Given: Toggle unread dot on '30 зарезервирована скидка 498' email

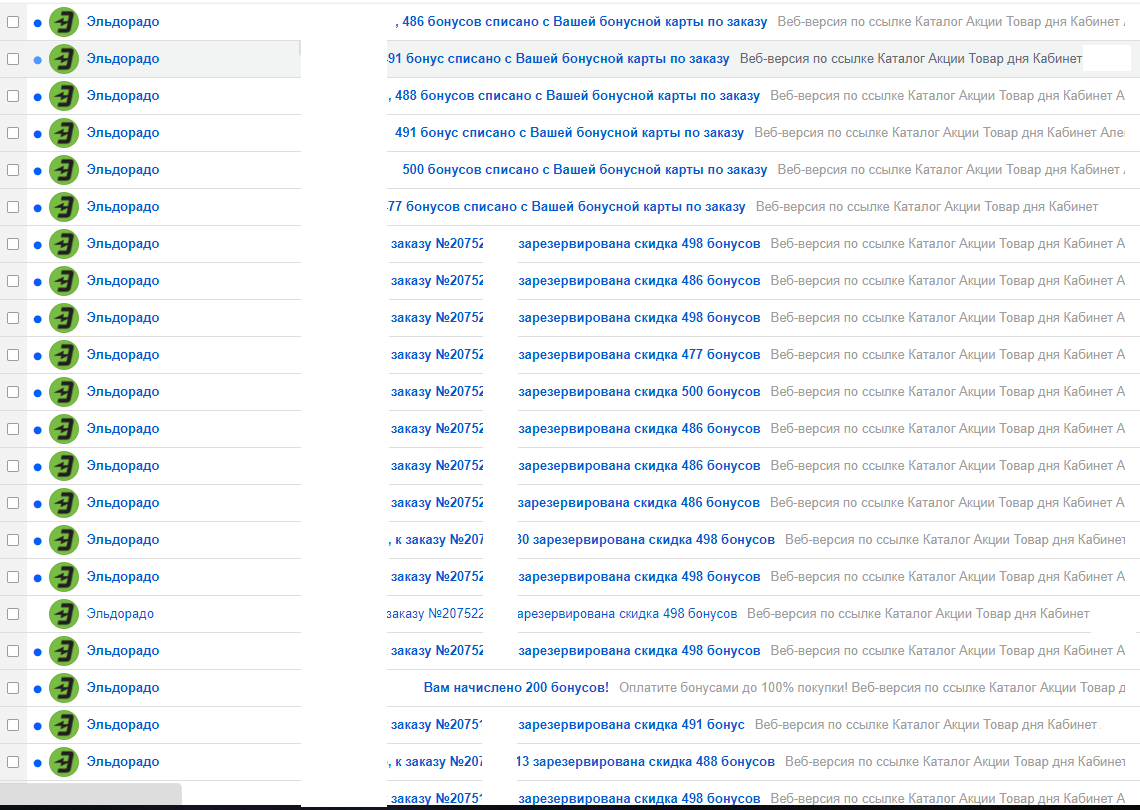Looking at the screenshot, I should (x=38, y=541).
